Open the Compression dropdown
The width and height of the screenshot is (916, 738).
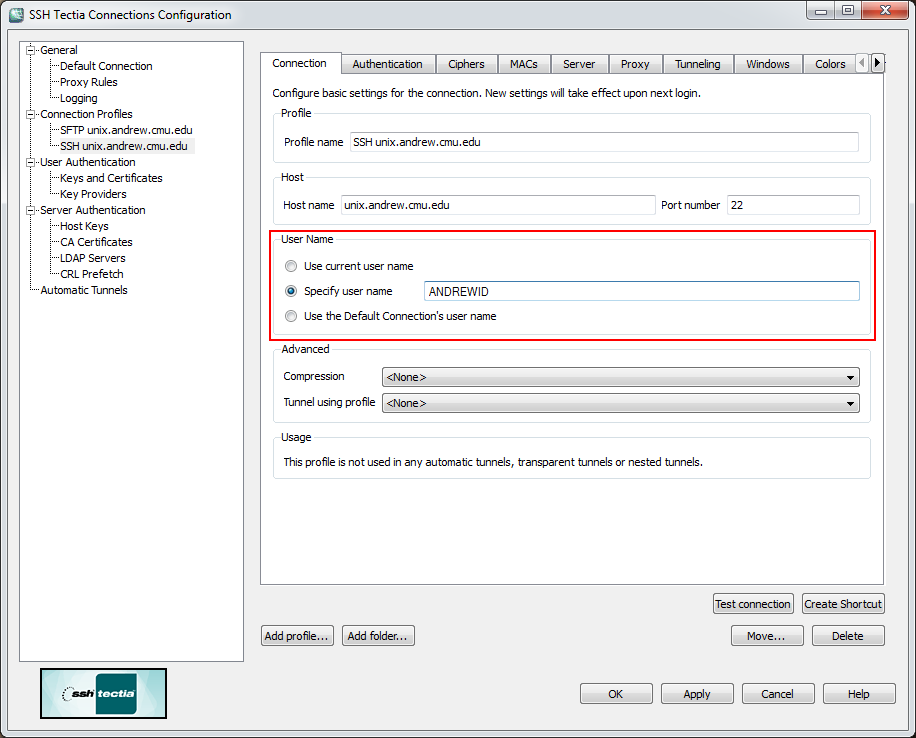620,377
